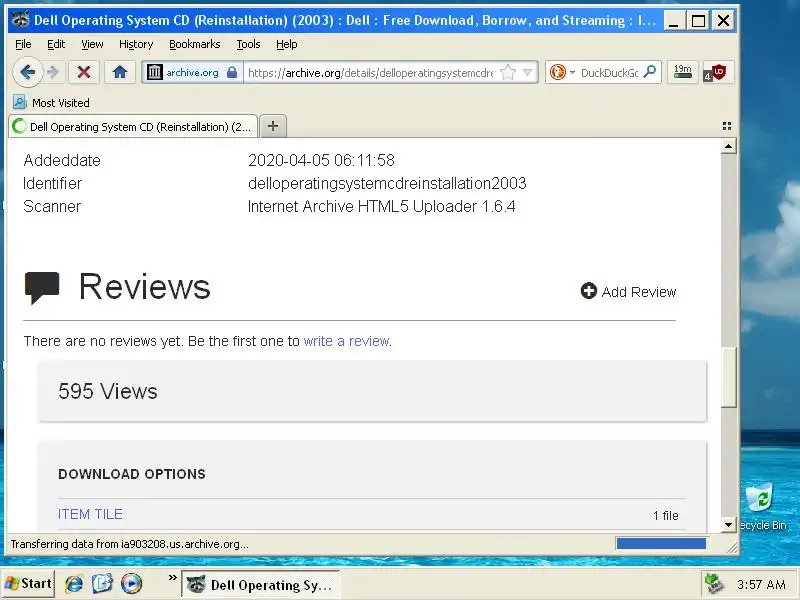Viewport: 800px width, 600px height.
Task: Expand quick launch overflow chevron
Action: [x=172, y=578]
